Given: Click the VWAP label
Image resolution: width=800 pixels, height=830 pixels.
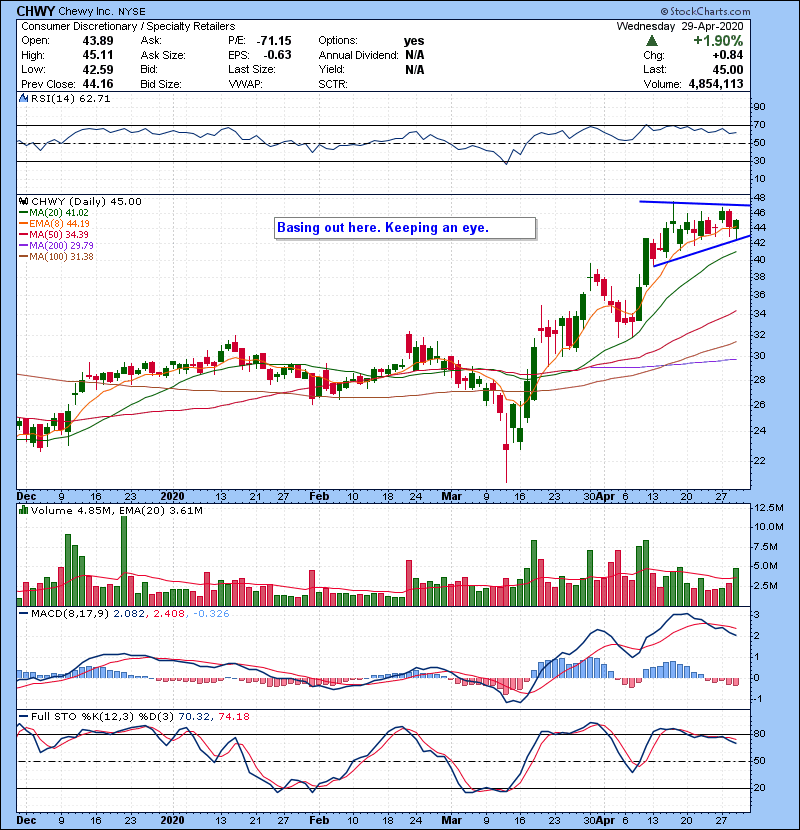Looking at the screenshot, I should coord(245,84).
